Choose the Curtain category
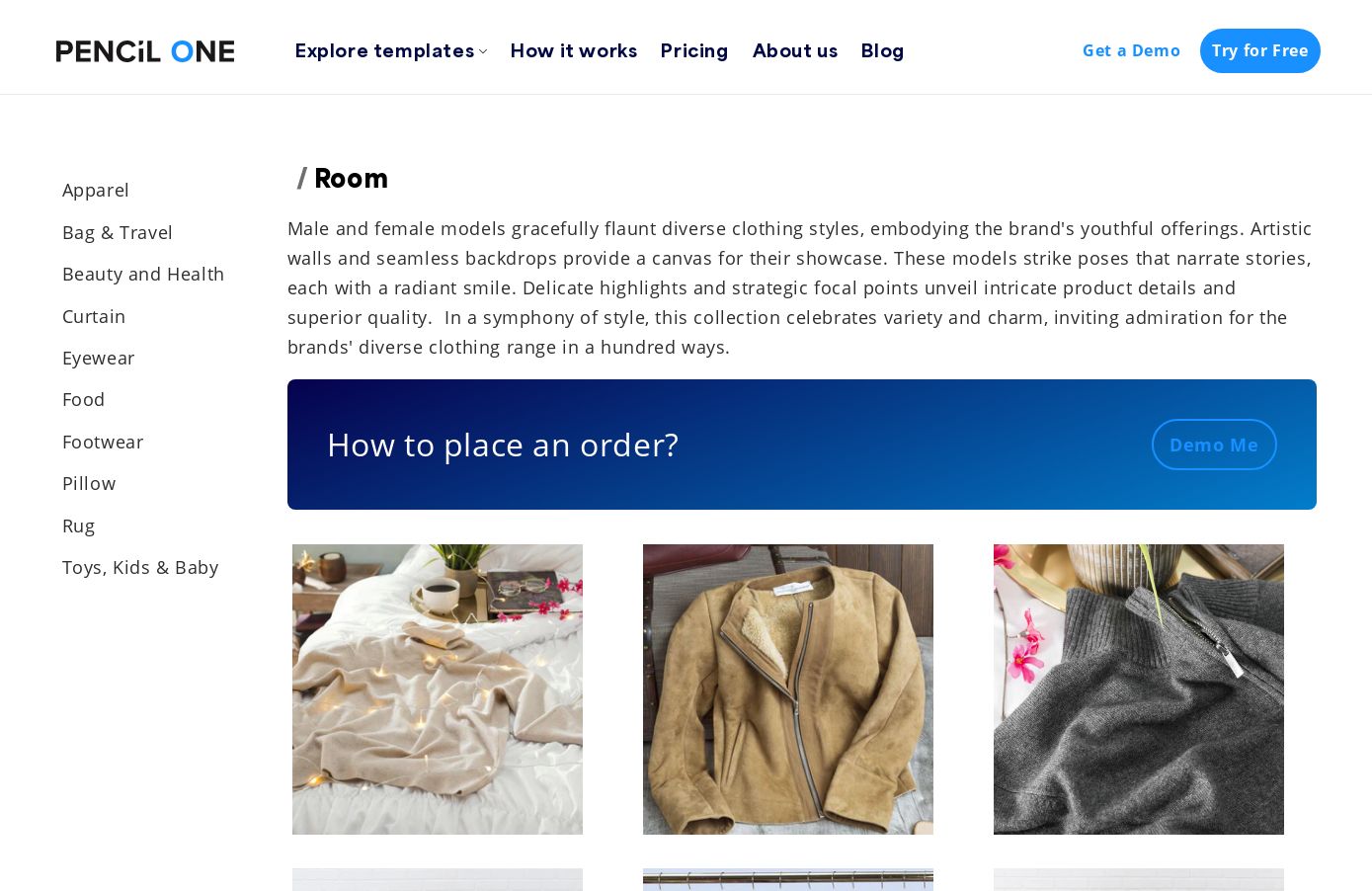1372x891 pixels. (94, 316)
